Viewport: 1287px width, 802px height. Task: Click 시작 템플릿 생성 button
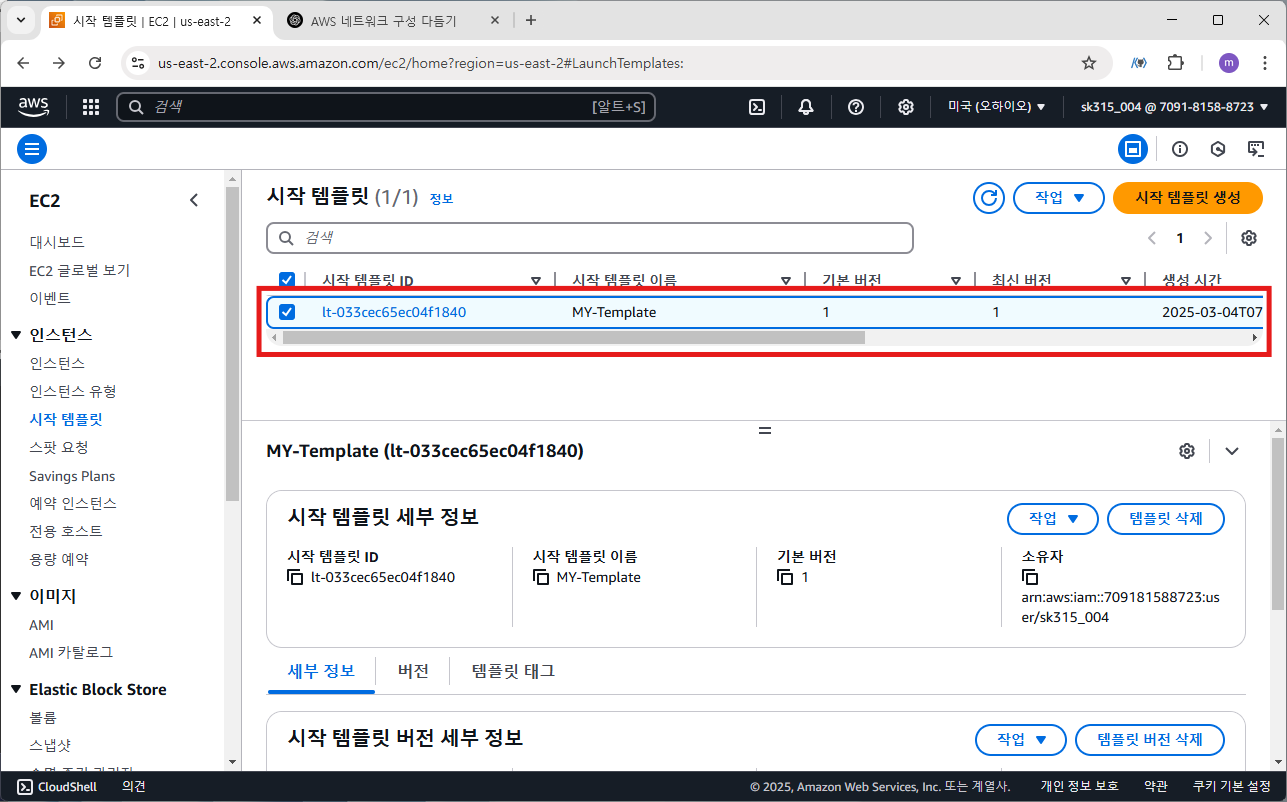(1188, 198)
